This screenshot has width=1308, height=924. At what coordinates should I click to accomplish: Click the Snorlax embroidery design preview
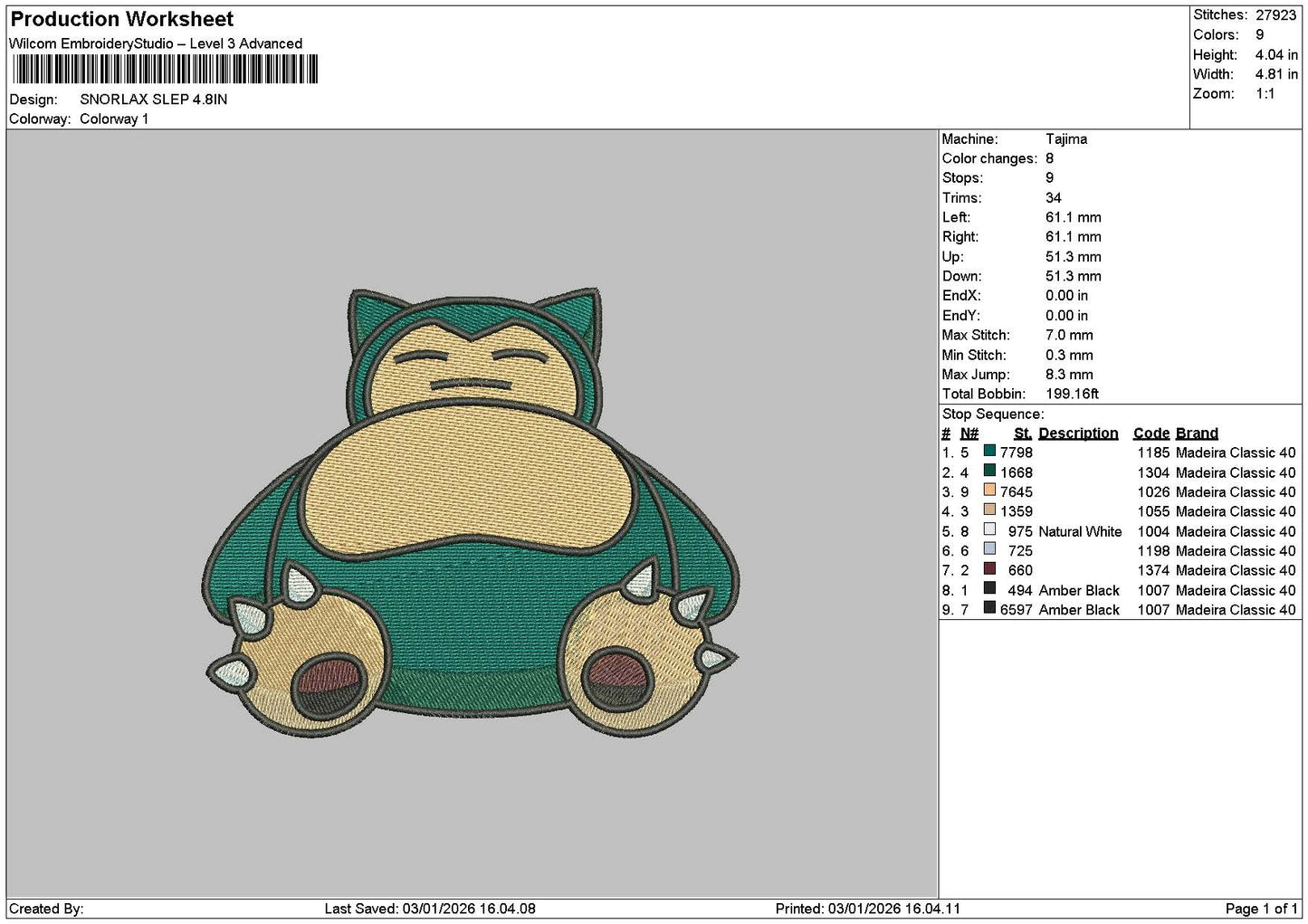pos(470,511)
